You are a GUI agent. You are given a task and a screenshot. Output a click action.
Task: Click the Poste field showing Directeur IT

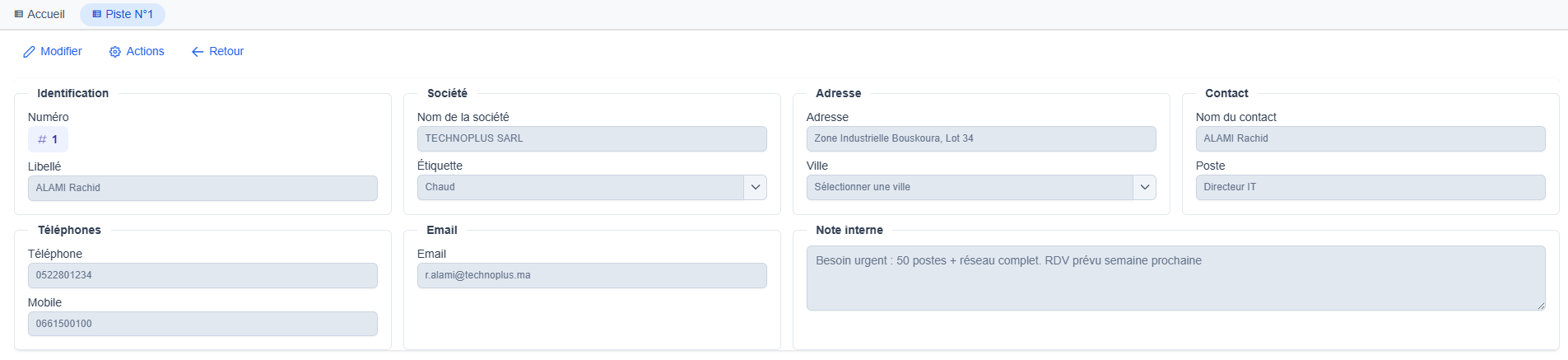point(1370,187)
